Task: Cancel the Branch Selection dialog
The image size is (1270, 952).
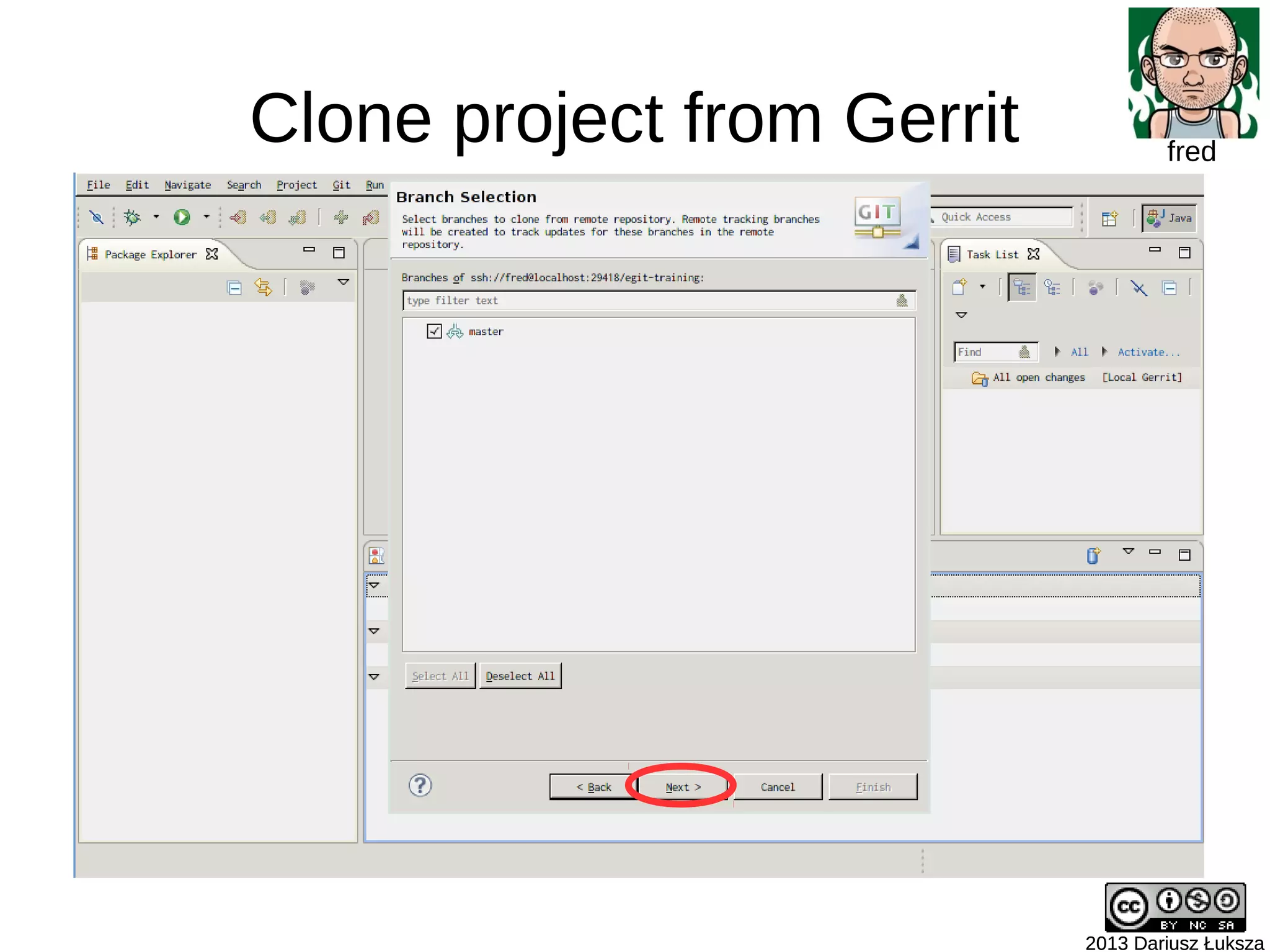Action: 778,786
